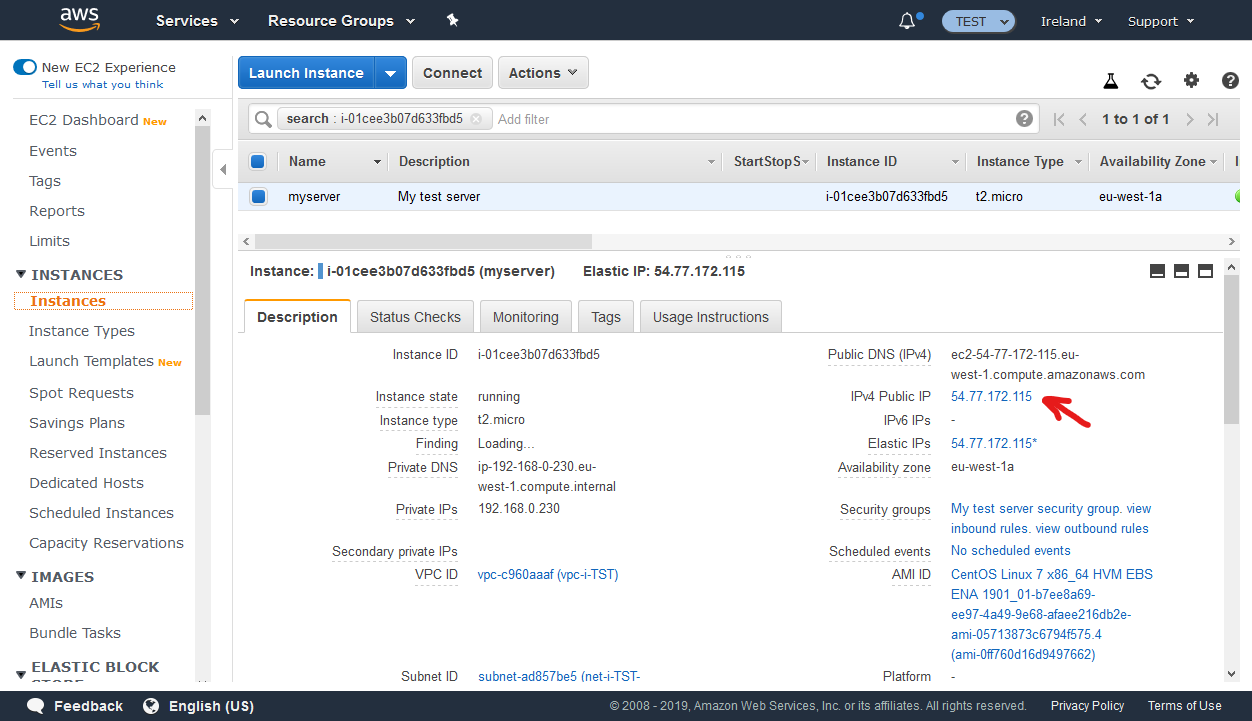Image resolution: width=1252 pixels, height=721 pixels.
Task: Open the Launch Instance dropdown arrow
Action: click(391, 73)
